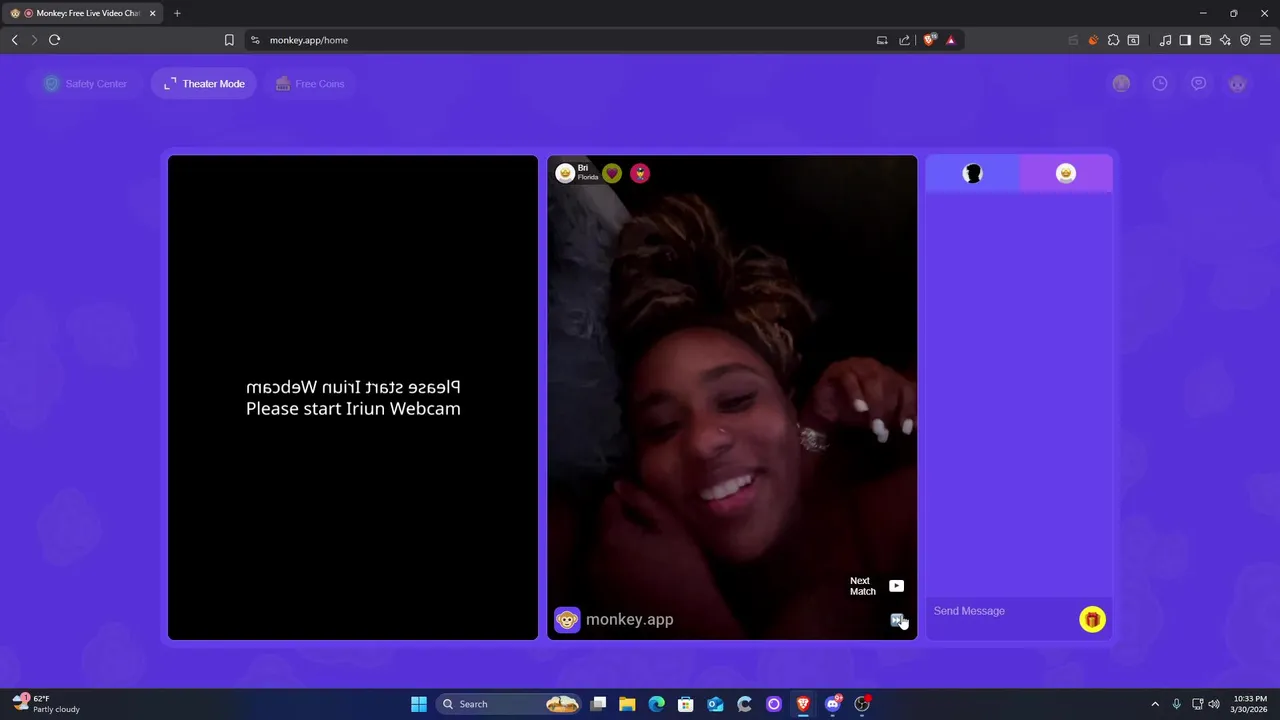Open a new browser tab
Image resolution: width=1280 pixels, height=720 pixels.
(177, 13)
